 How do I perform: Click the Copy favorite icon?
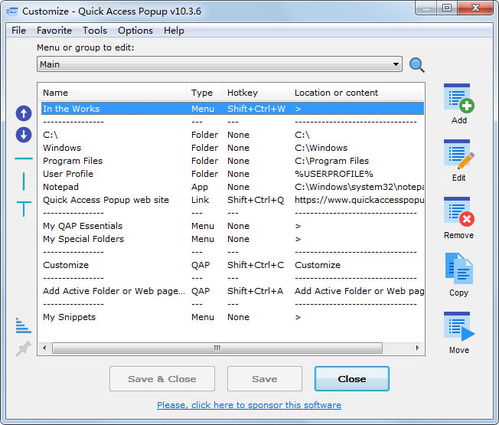click(x=459, y=269)
